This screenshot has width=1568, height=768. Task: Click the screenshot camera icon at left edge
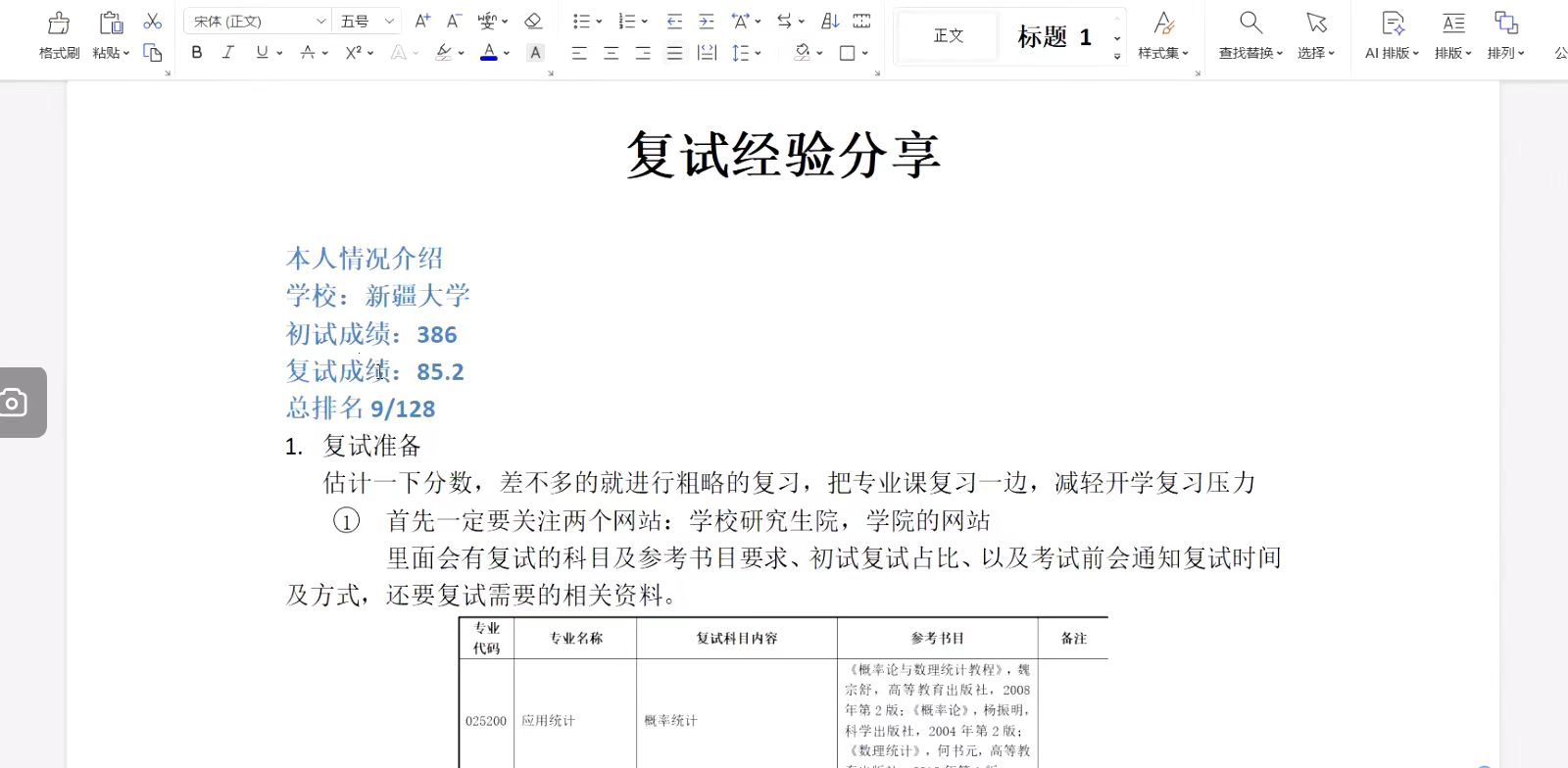[14, 403]
